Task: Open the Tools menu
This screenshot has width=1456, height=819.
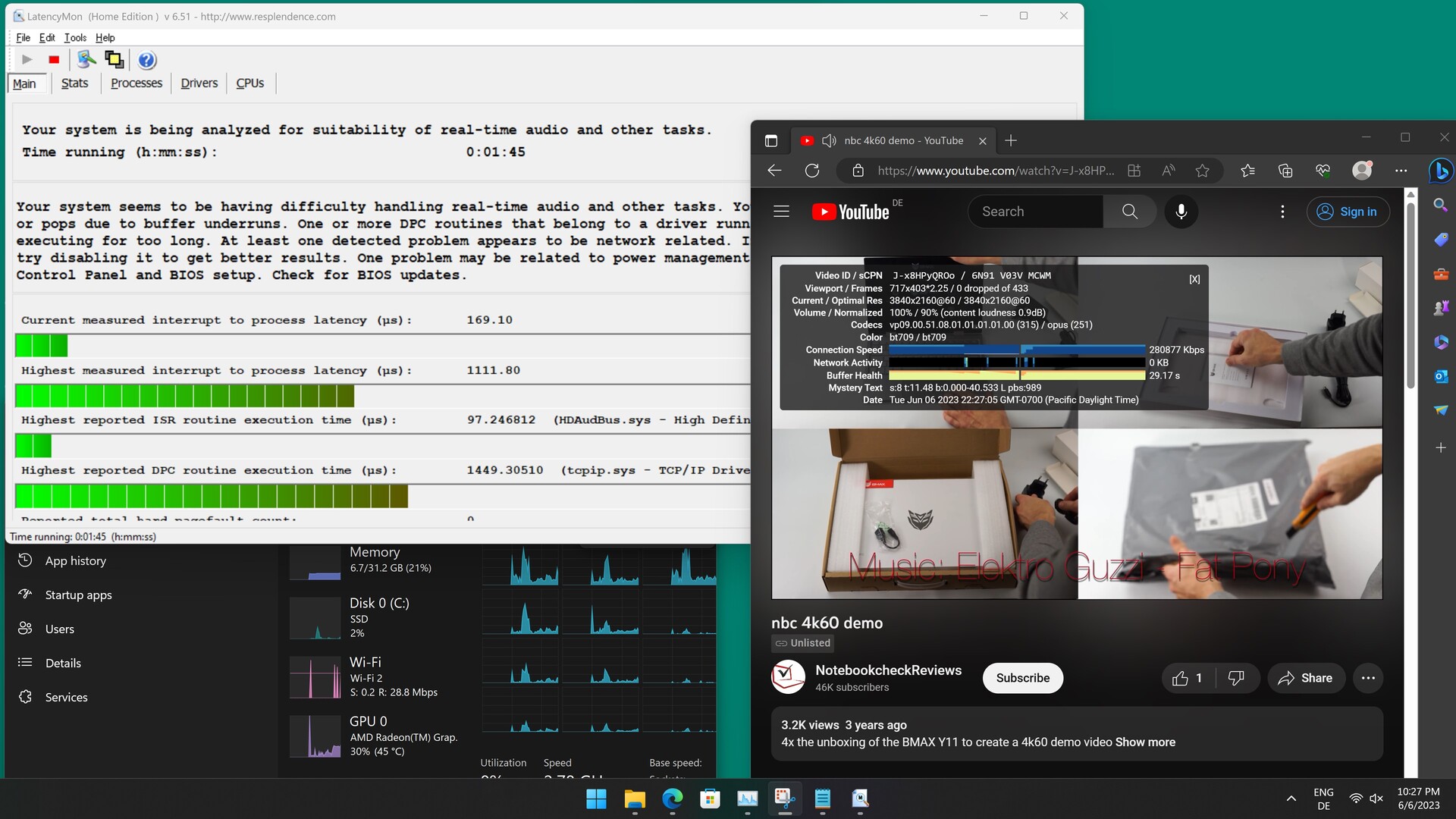Action: pyautogui.click(x=75, y=38)
